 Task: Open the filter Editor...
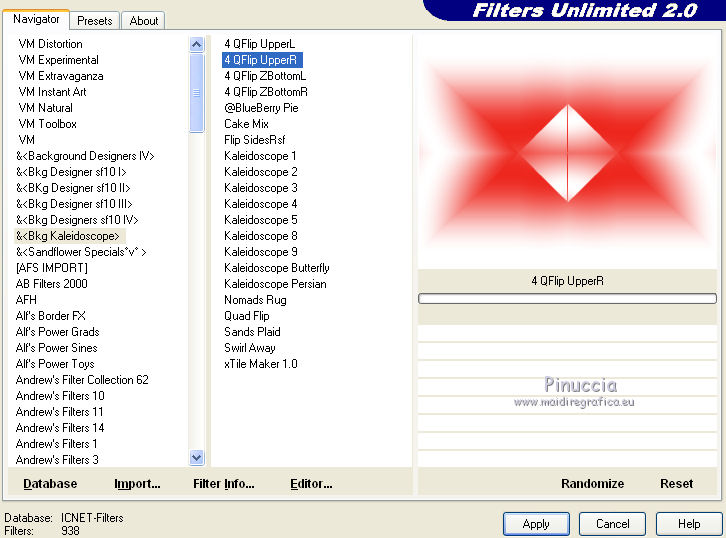coord(311,484)
